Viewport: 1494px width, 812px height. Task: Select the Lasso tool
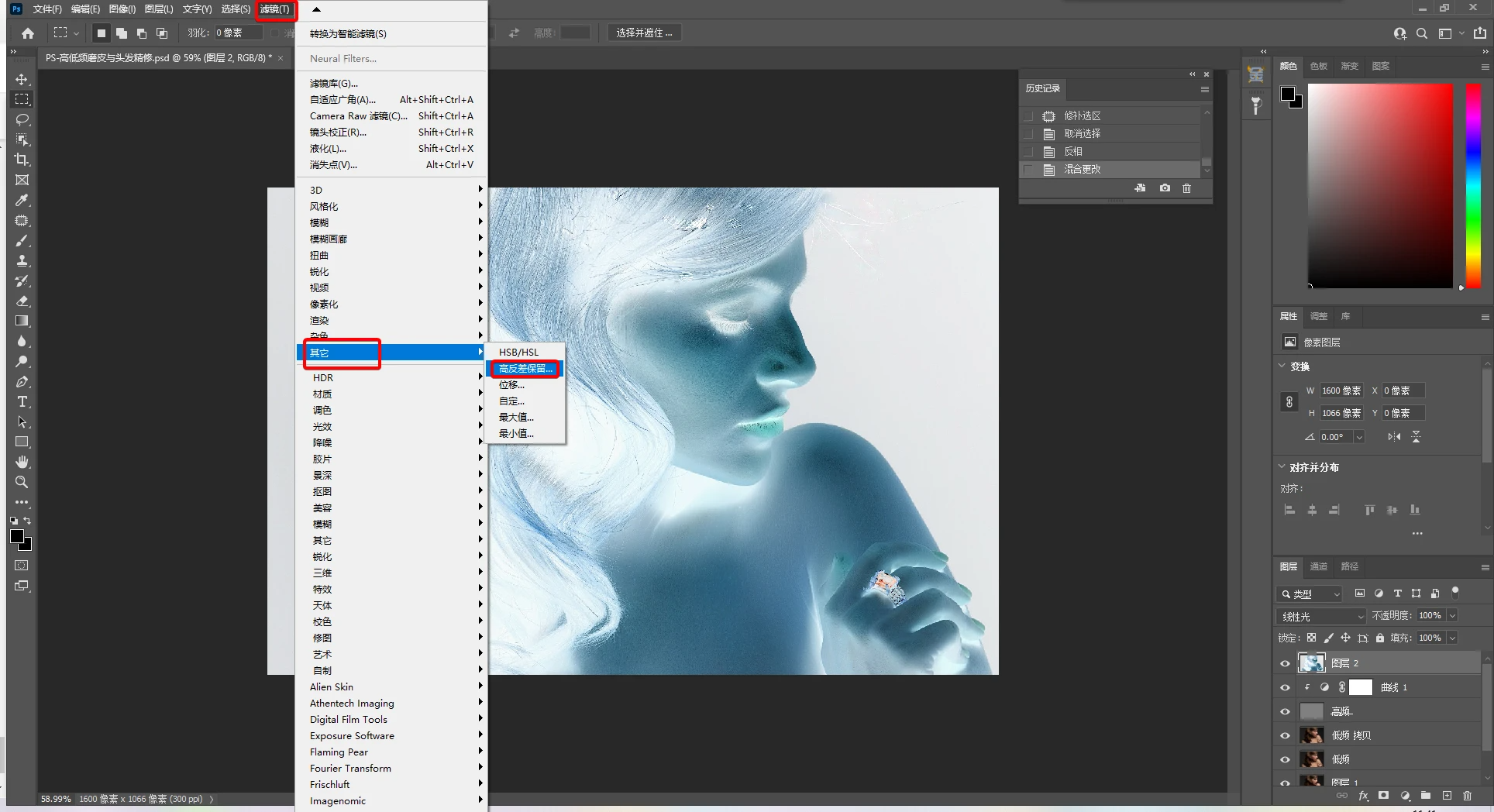click(22, 119)
